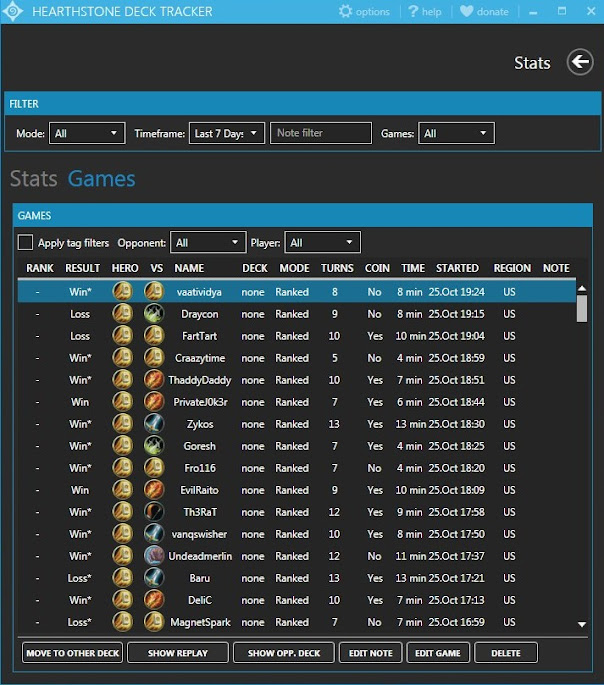This screenshot has height=685, width=604.
Task: Click the Show Replay button
Action: (x=178, y=653)
